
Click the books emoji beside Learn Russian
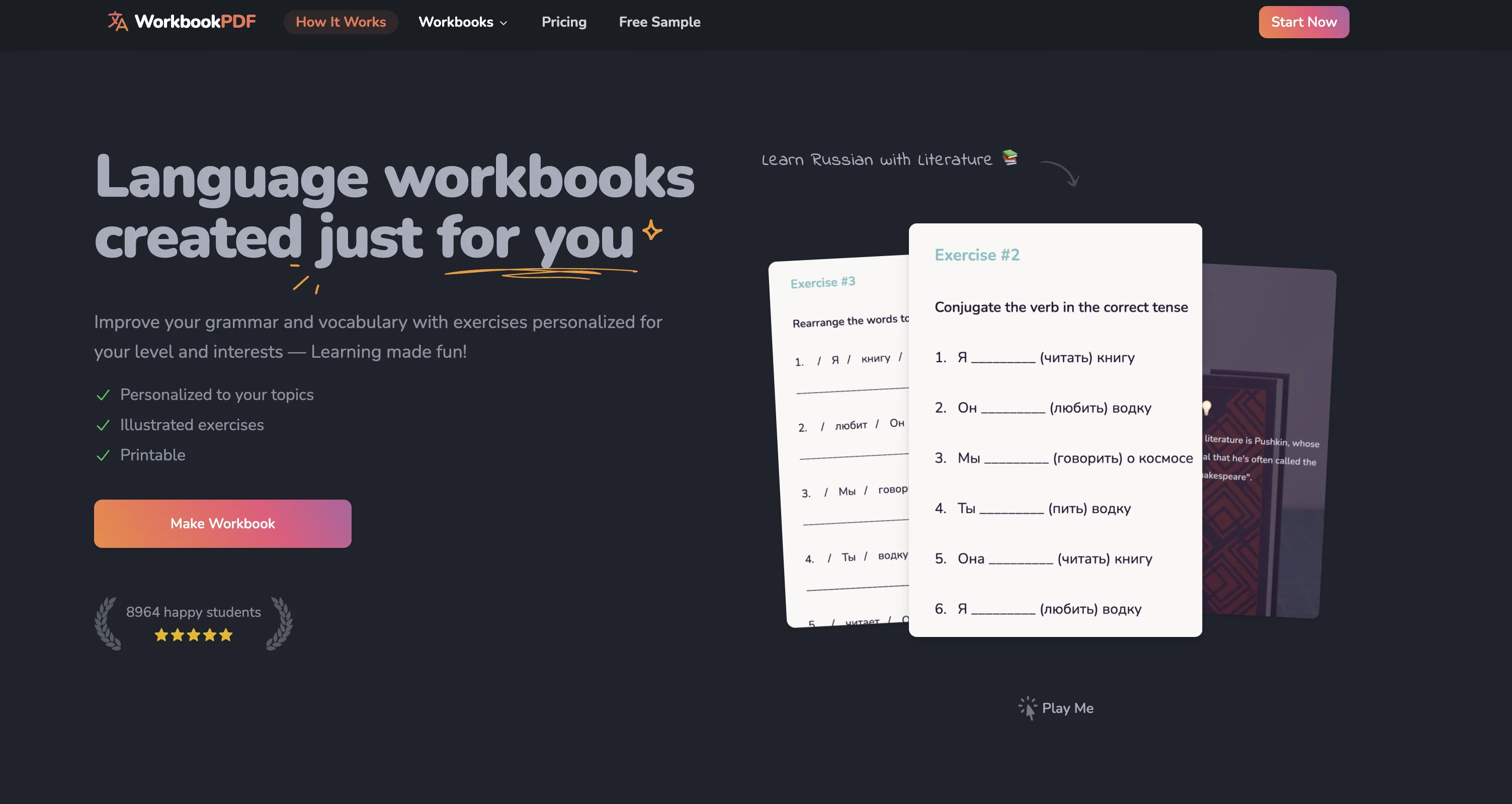pos(1010,157)
